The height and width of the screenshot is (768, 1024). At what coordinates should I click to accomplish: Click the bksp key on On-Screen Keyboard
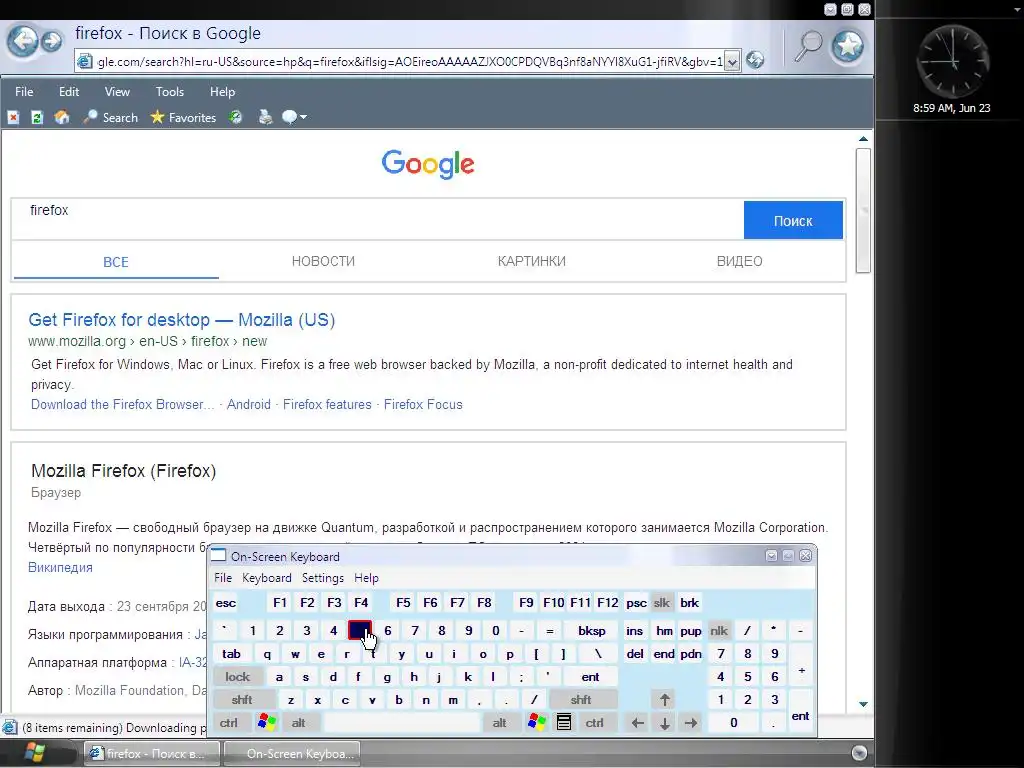592,631
